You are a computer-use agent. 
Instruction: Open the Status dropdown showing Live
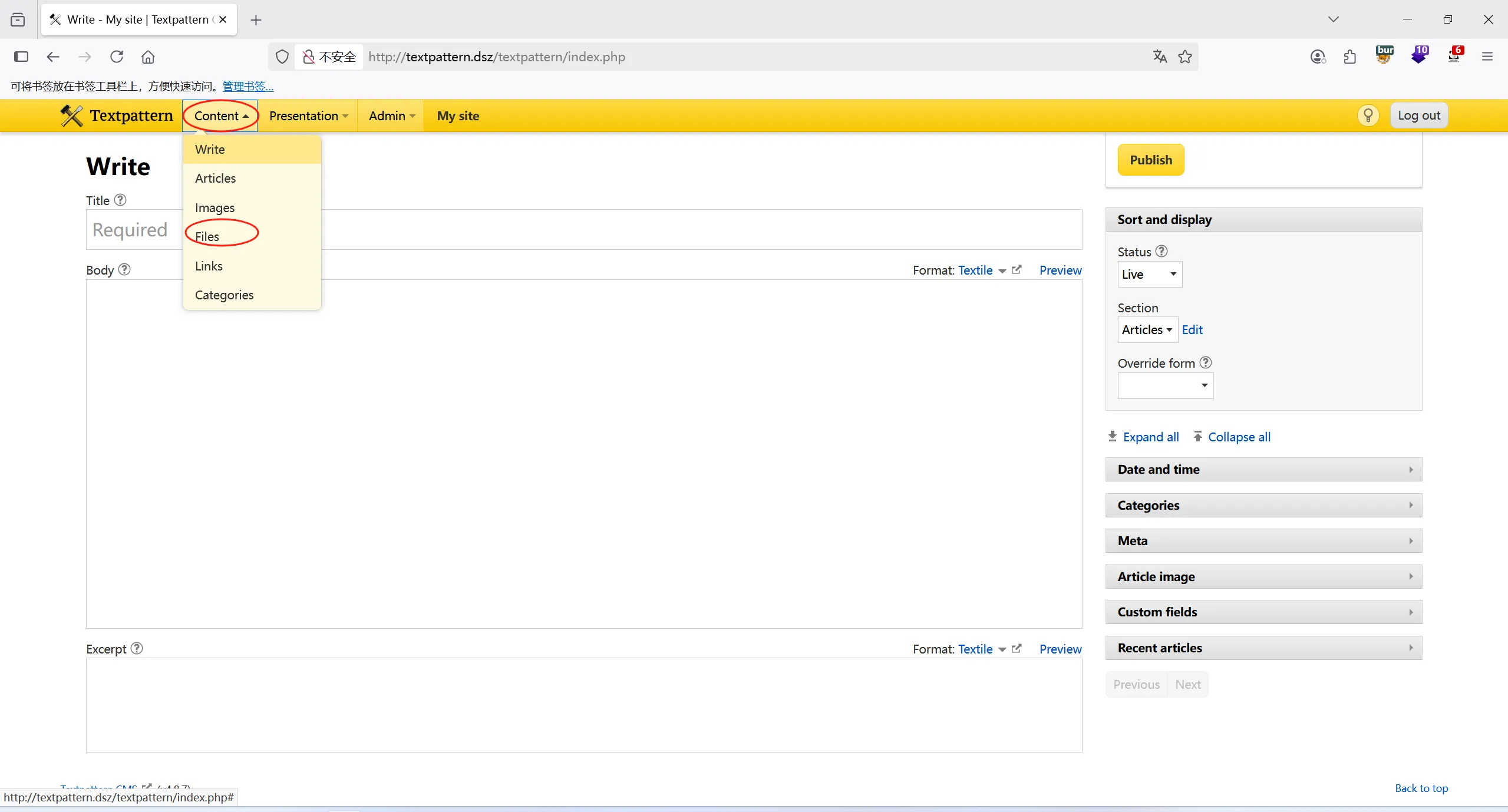[x=1149, y=274]
